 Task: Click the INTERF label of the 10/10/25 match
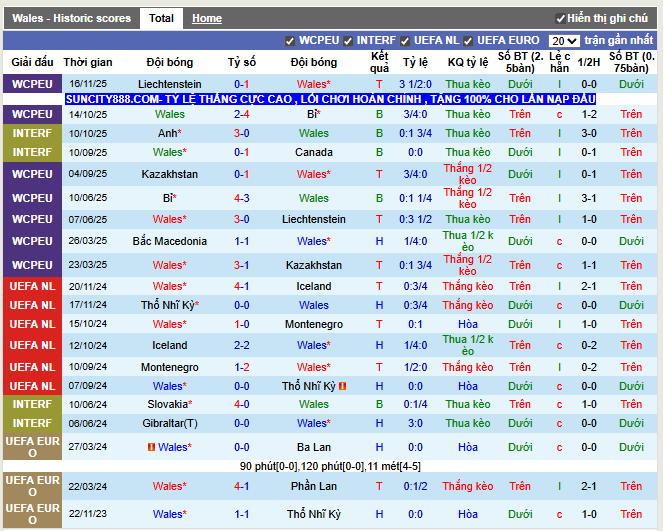32,133
